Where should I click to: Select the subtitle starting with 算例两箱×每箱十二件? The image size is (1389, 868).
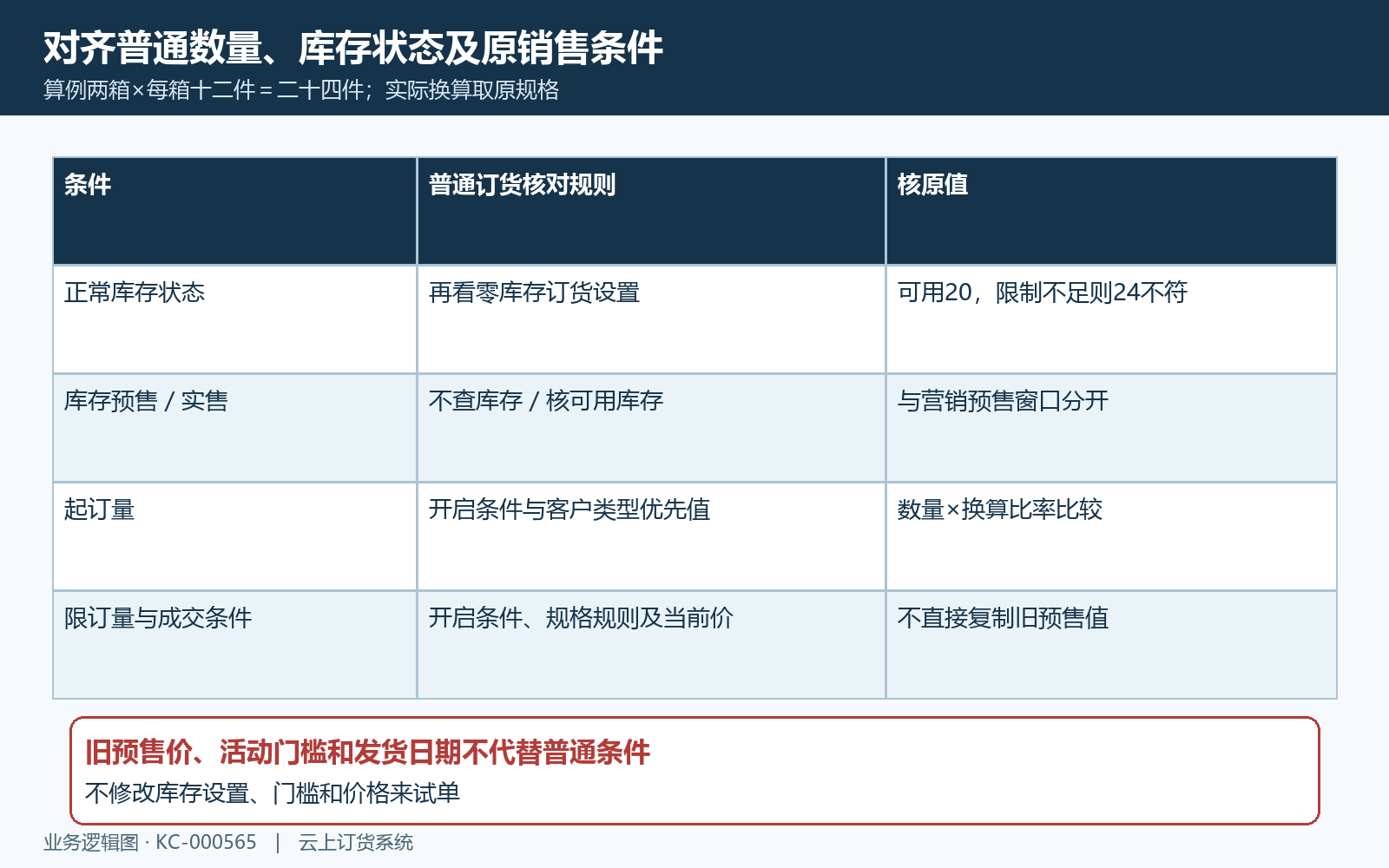pyautogui.click(x=301, y=90)
